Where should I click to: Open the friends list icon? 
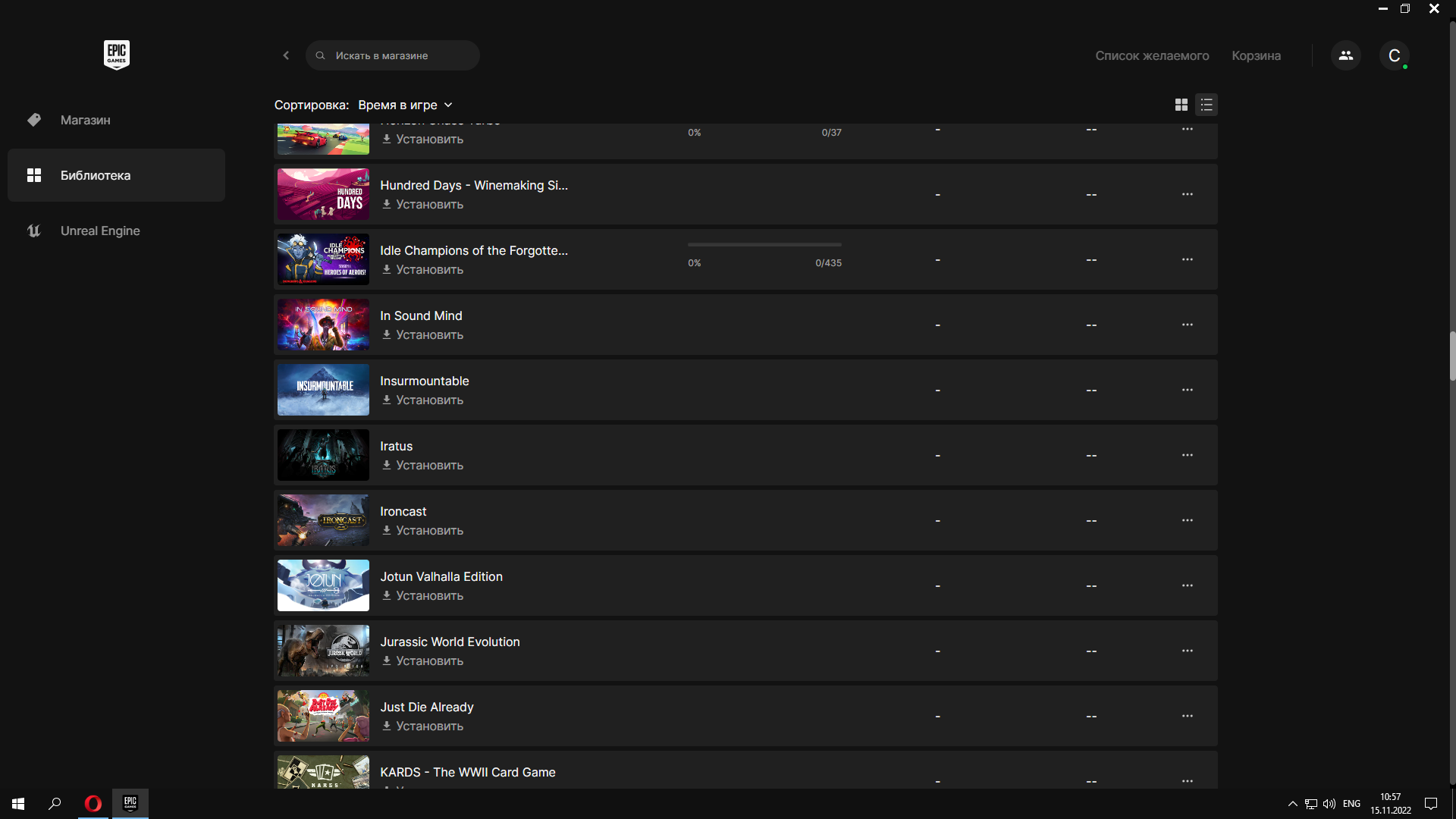tap(1346, 55)
